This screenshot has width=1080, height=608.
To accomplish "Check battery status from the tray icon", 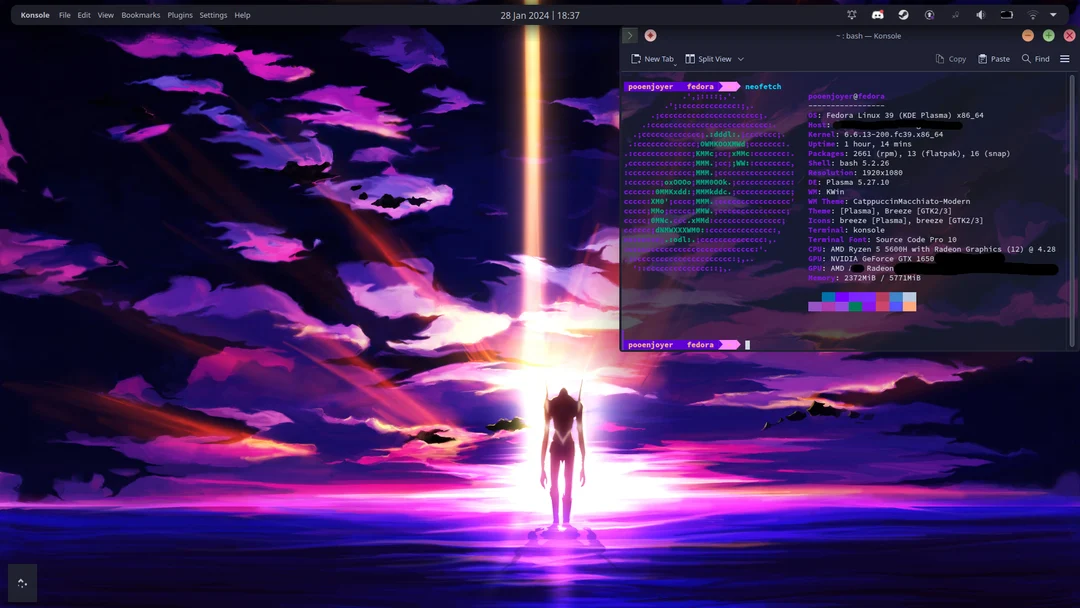I will 1007,15.
